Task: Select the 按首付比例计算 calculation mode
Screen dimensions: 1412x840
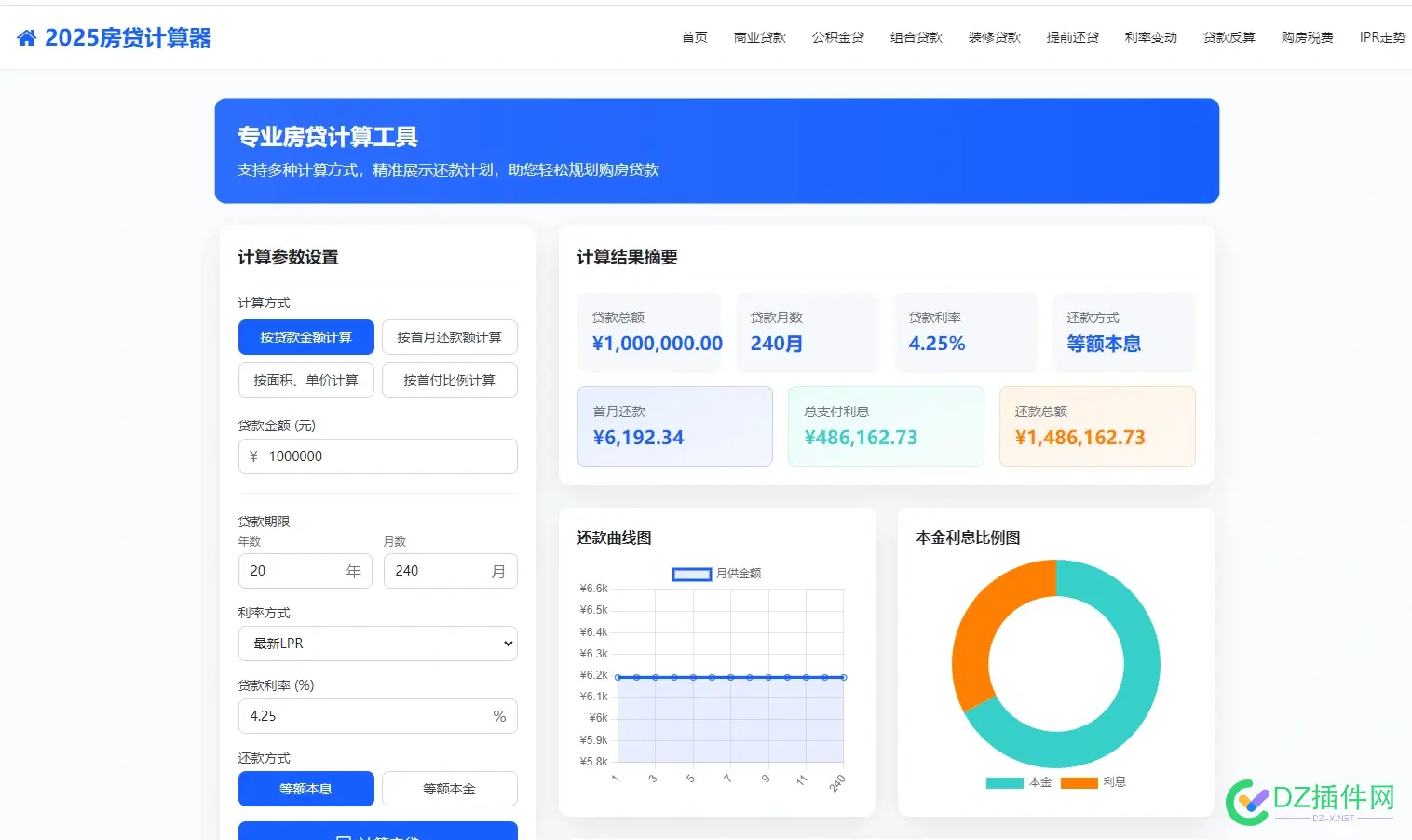Action: point(450,380)
